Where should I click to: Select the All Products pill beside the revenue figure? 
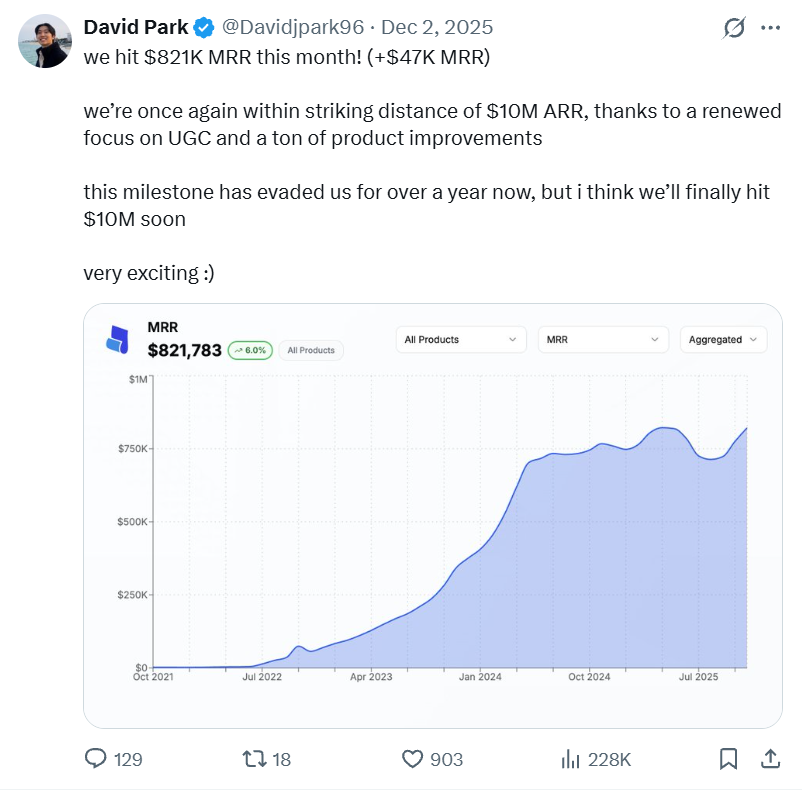tap(311, 351)
